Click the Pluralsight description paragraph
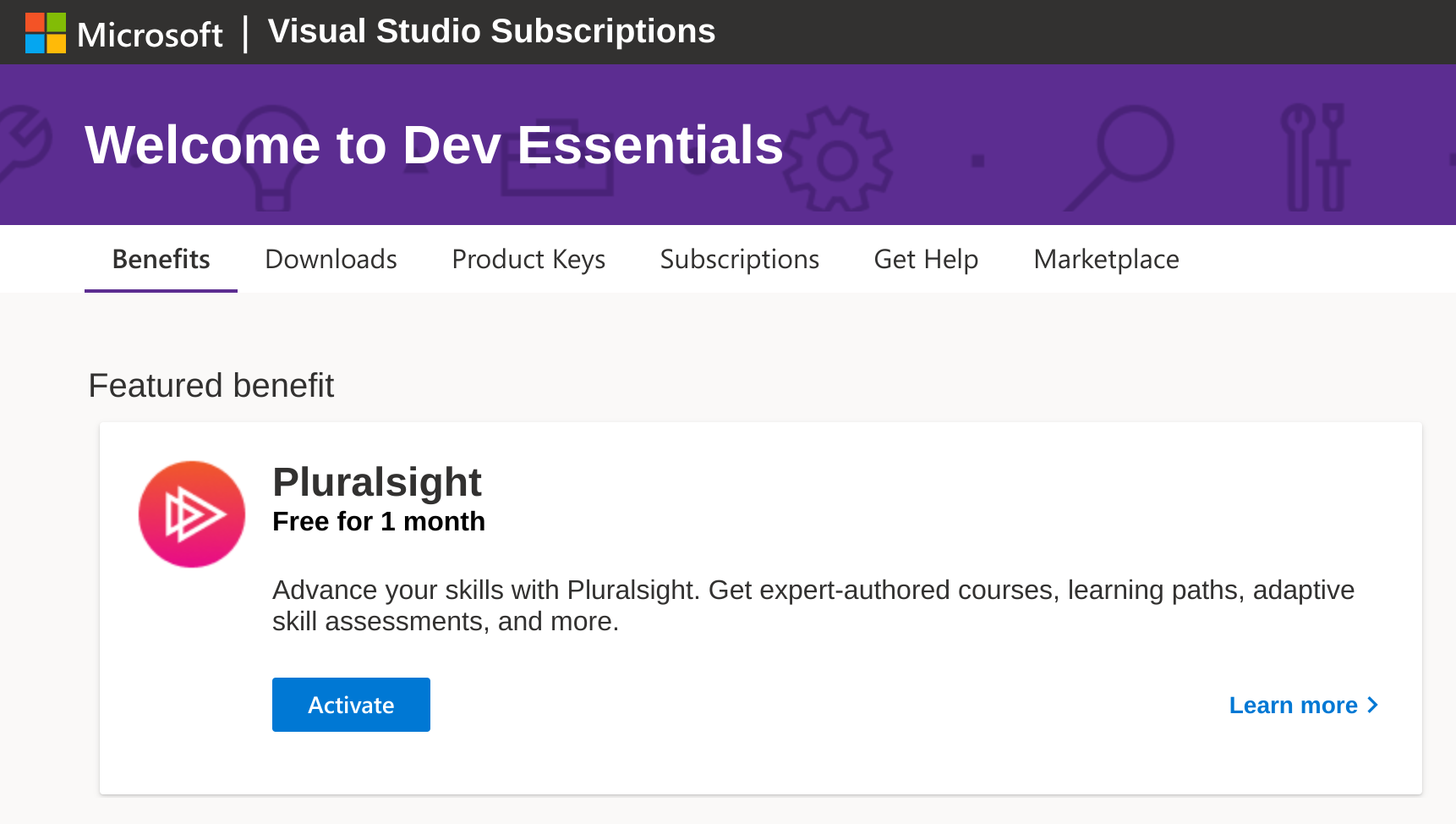This screenshot has height=824, width=1456. (813, 606)
